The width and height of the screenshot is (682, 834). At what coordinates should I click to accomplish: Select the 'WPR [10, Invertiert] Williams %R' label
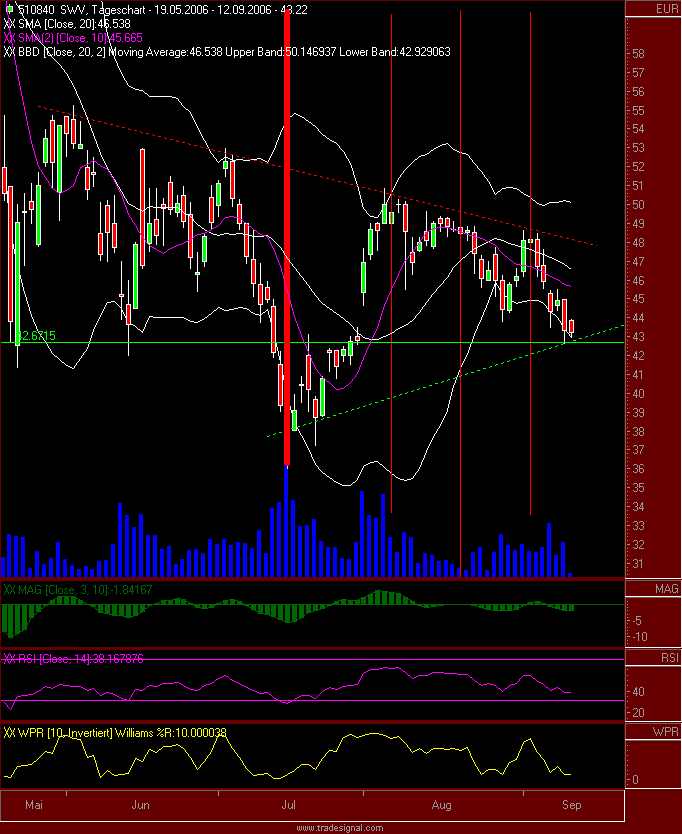[x=86, y=732]
